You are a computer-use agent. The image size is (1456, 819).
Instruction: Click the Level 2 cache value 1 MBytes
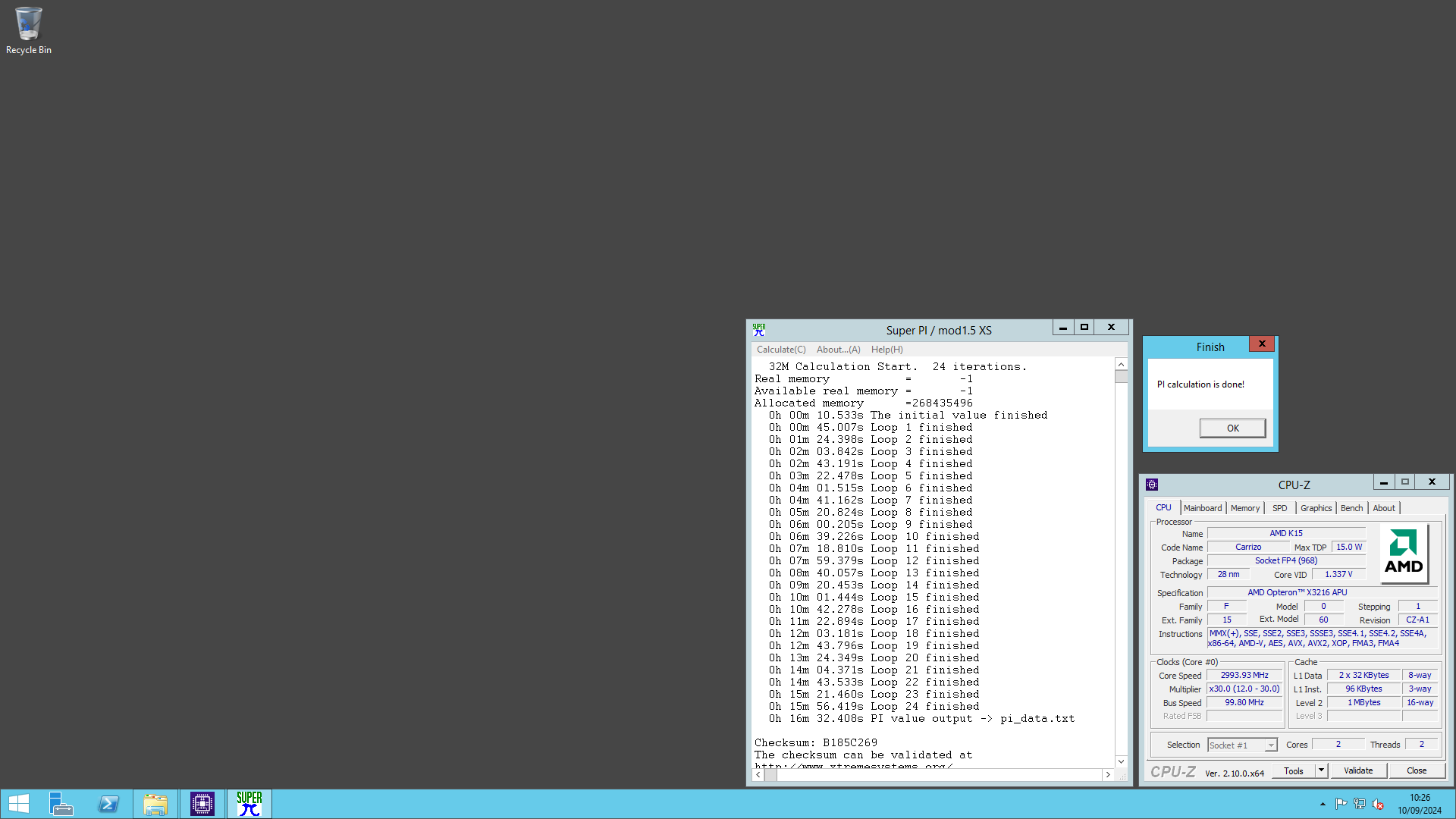click(x=1363, y=702)
